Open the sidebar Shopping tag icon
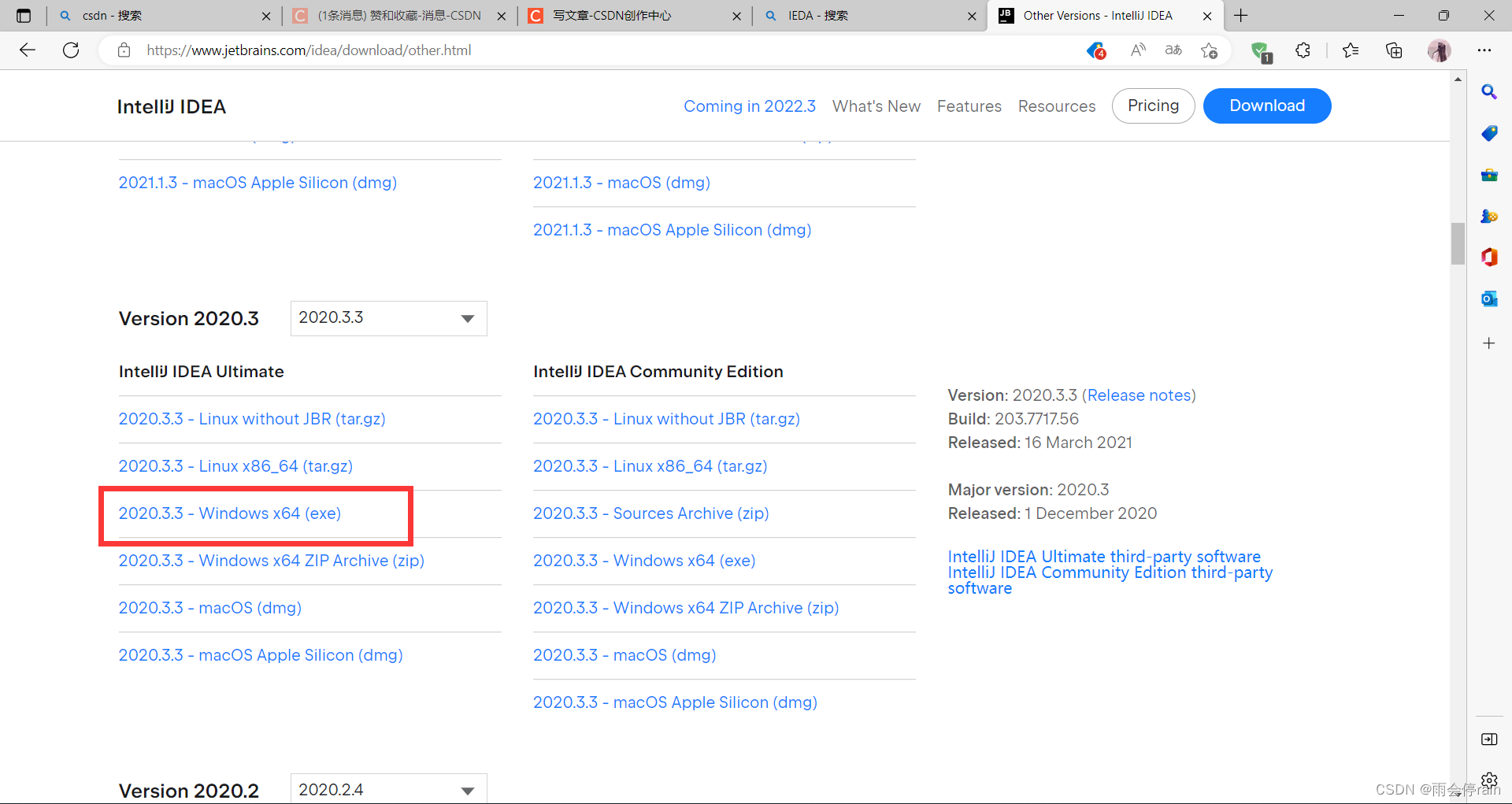Screen dimensions: 1512x804 pos(1489,133)
